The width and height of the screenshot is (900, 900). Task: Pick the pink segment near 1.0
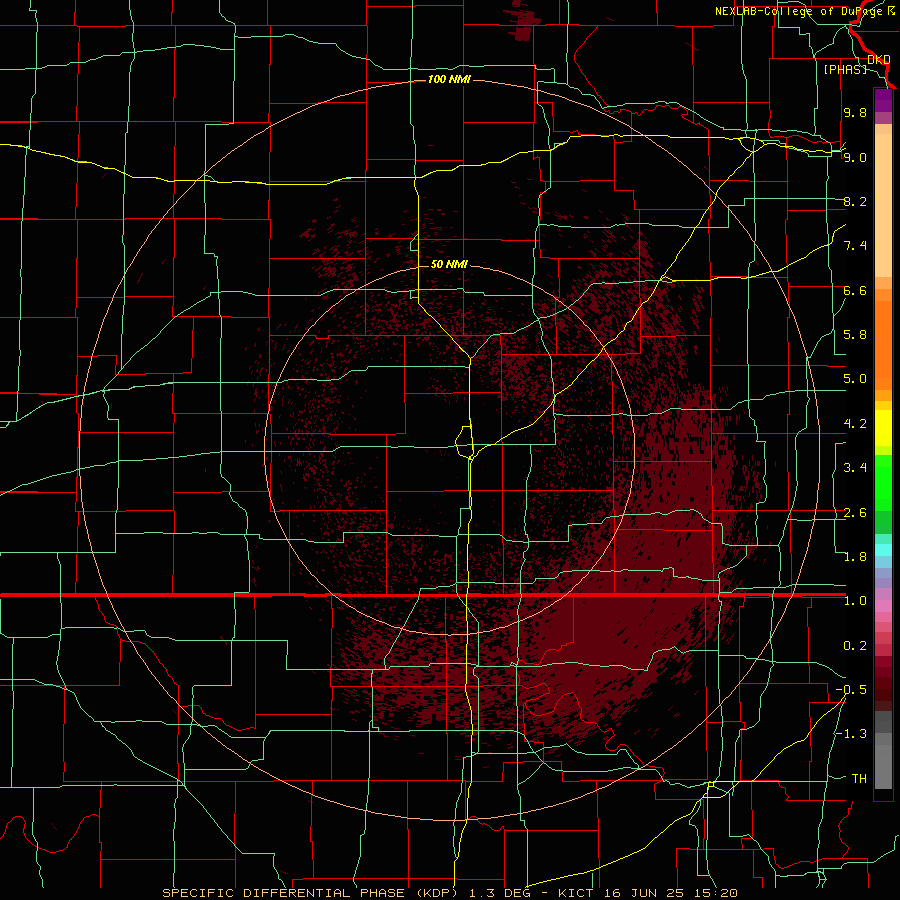(x=883, y=606)
